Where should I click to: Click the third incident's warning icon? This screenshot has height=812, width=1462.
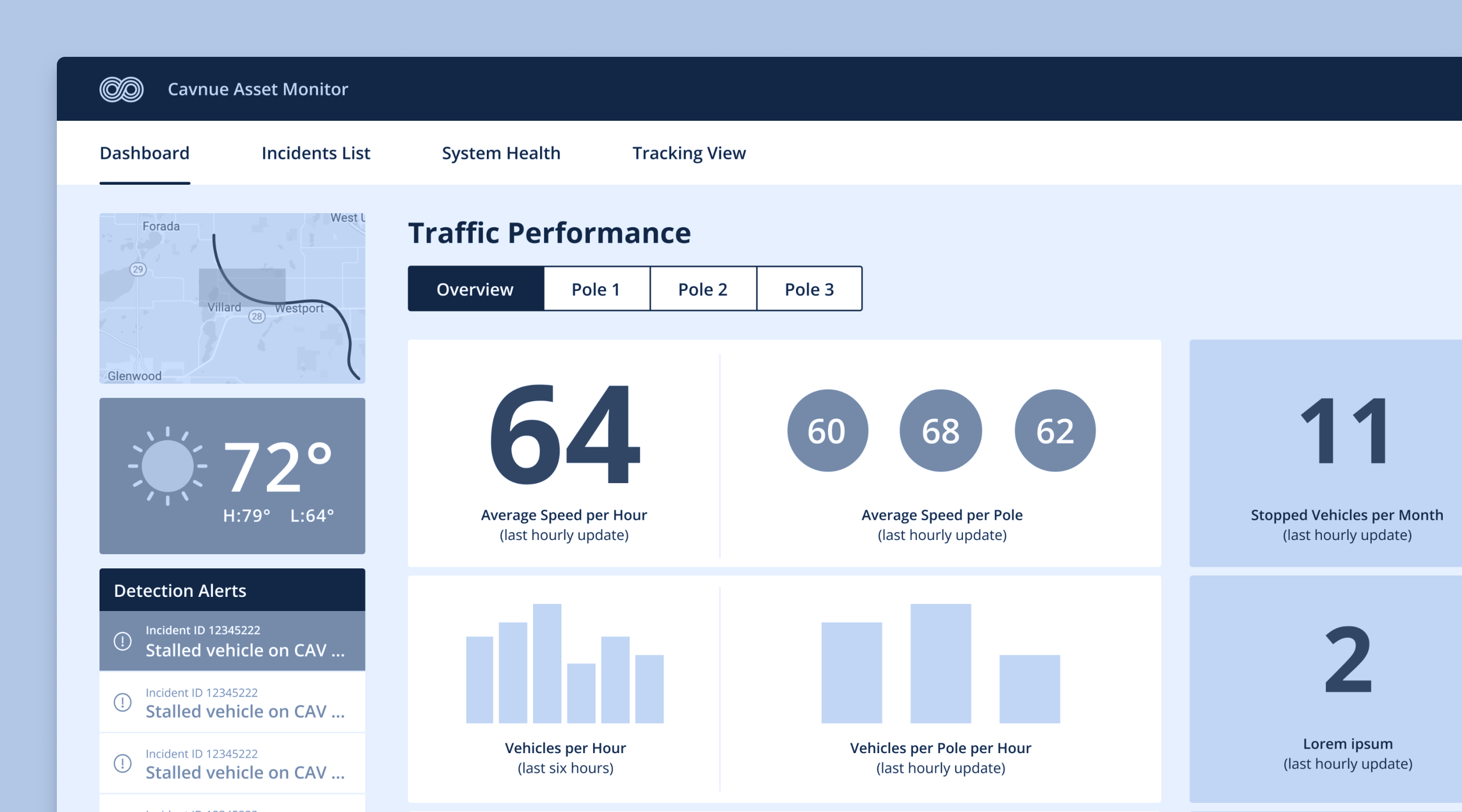pyautogui.click(x=122, y=763)
